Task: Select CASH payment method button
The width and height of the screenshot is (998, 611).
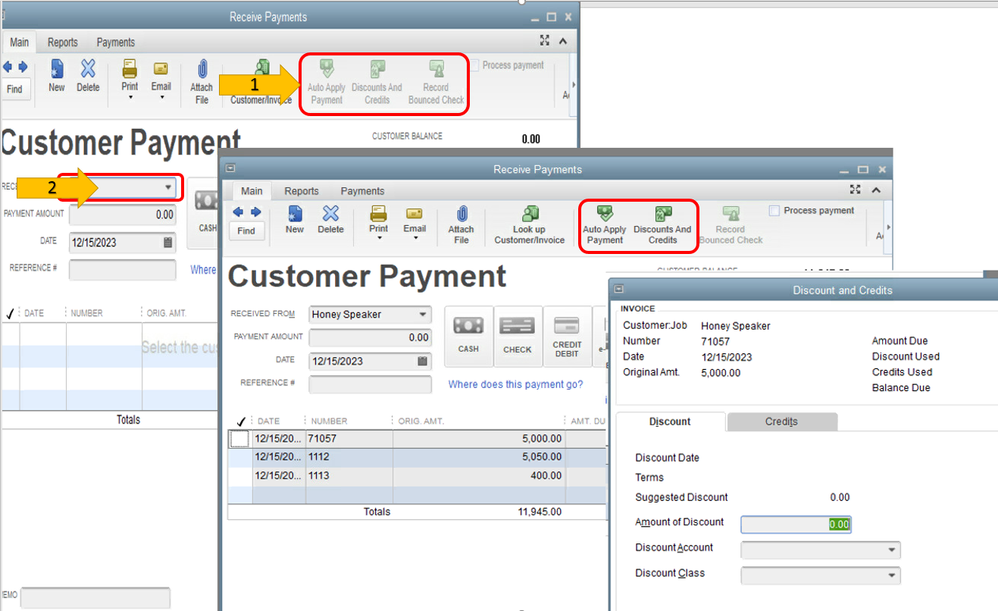Action: [x=468, y=334]
